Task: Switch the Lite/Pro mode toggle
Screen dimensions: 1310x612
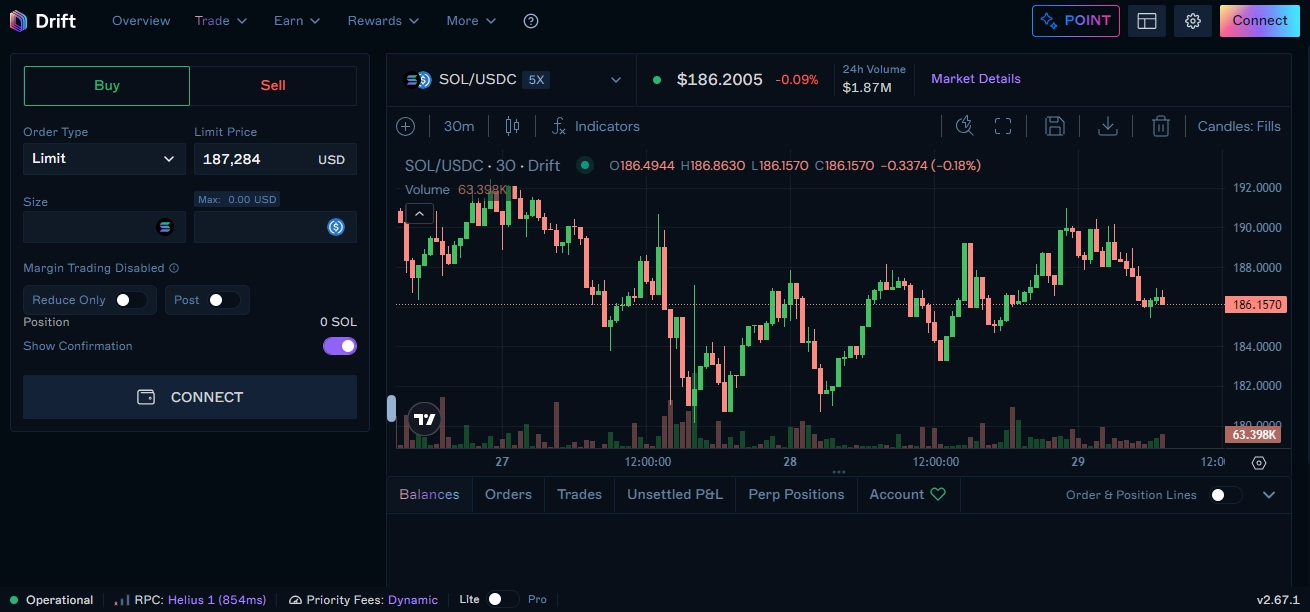Action: tap(503, 599)
